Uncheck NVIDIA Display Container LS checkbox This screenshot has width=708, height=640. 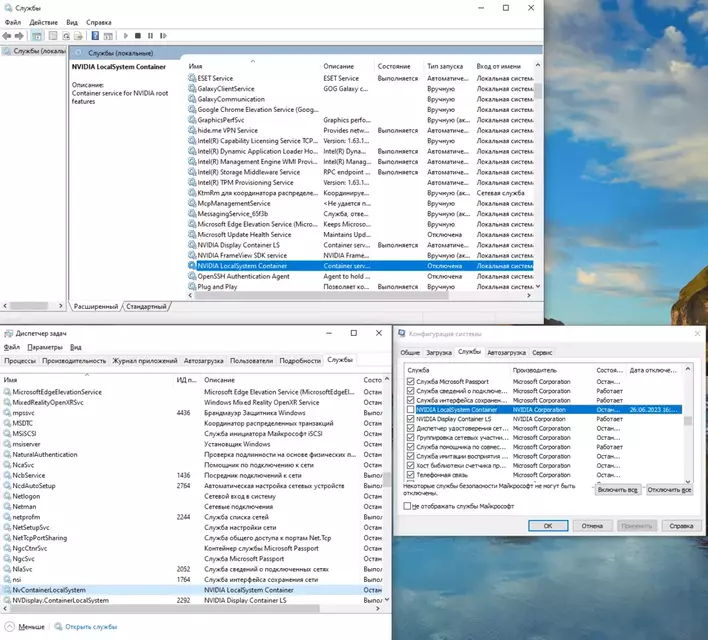tap(410, 419)
